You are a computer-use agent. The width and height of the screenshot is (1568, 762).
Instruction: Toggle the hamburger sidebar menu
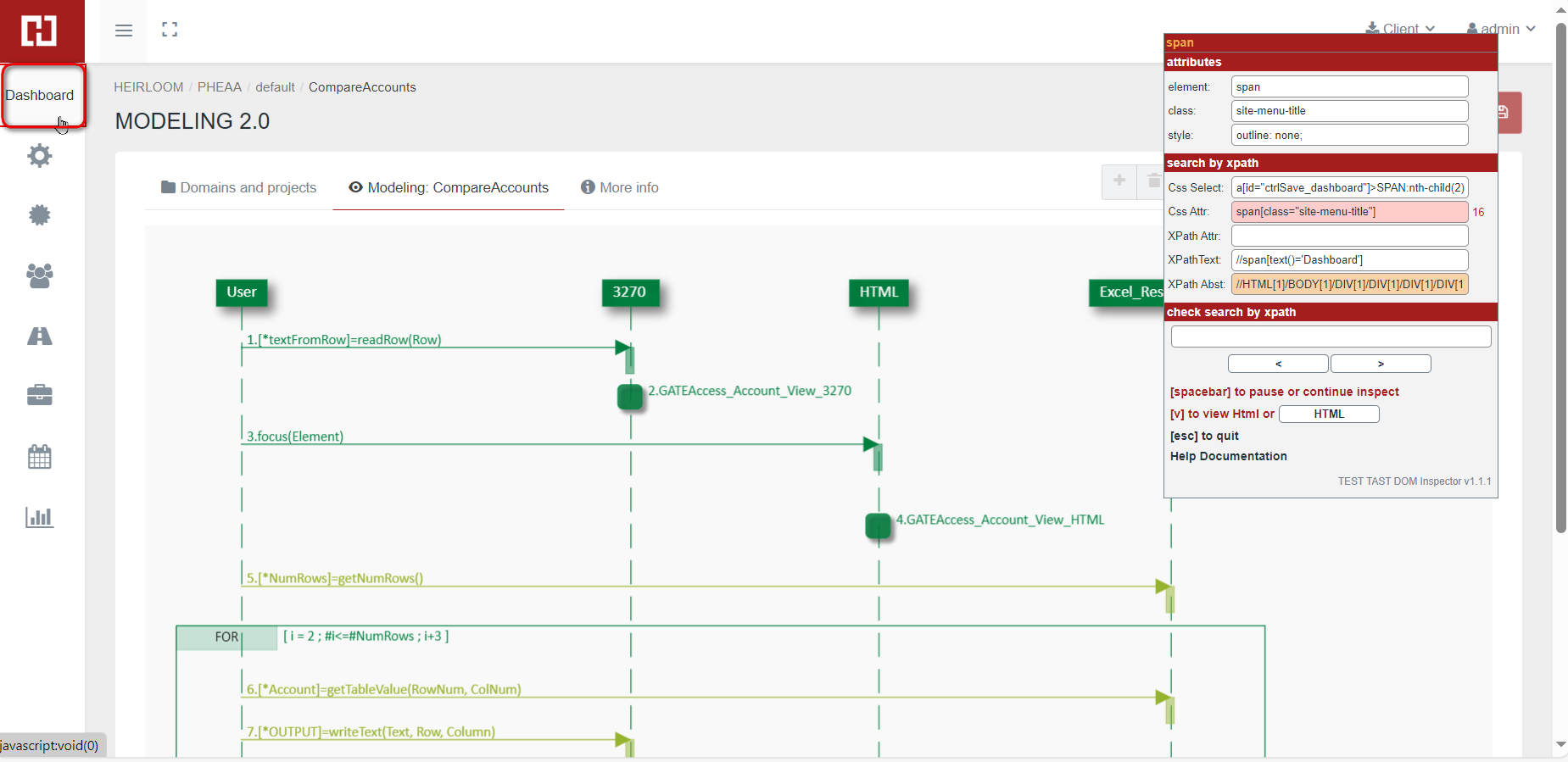(x=124, y=31)
